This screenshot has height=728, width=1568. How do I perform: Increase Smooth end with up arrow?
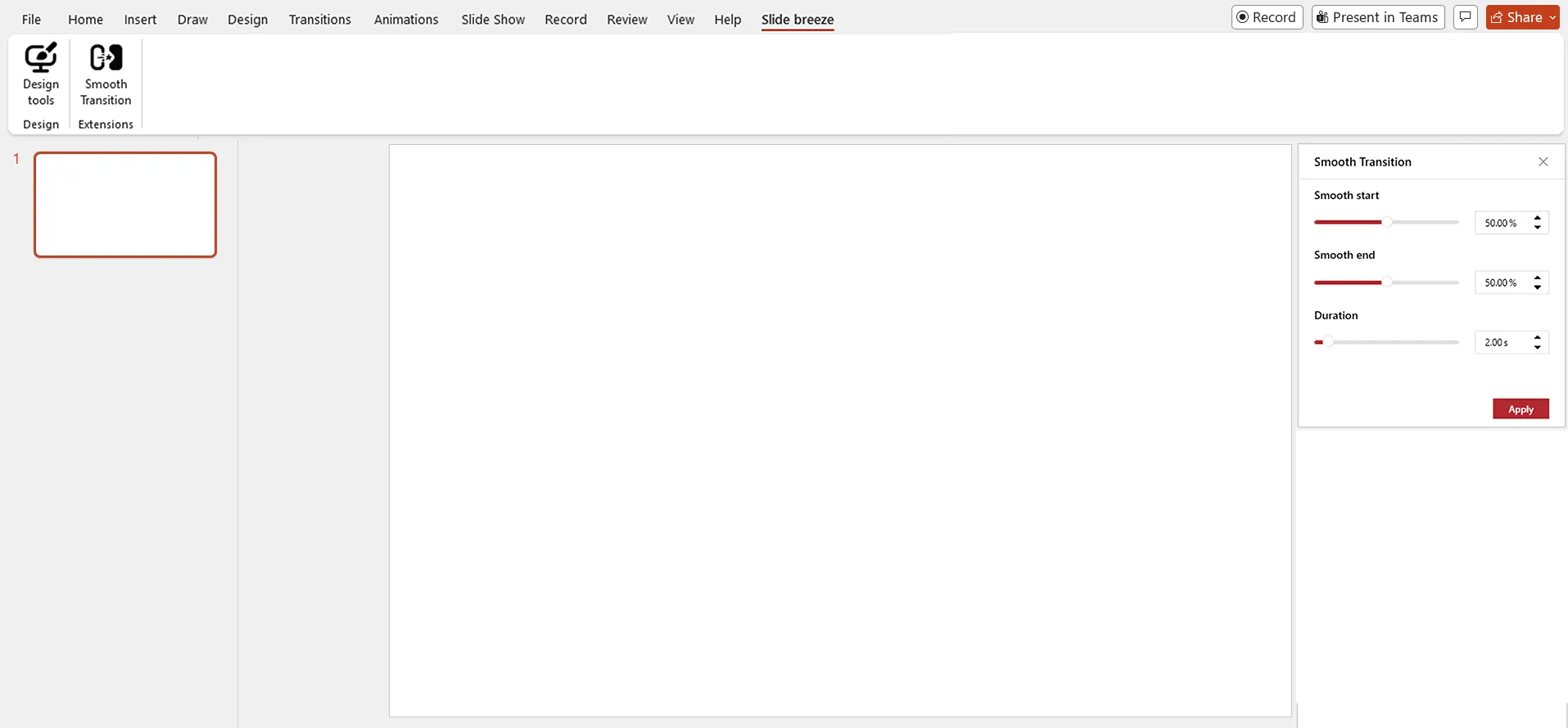click(1538, 278)
